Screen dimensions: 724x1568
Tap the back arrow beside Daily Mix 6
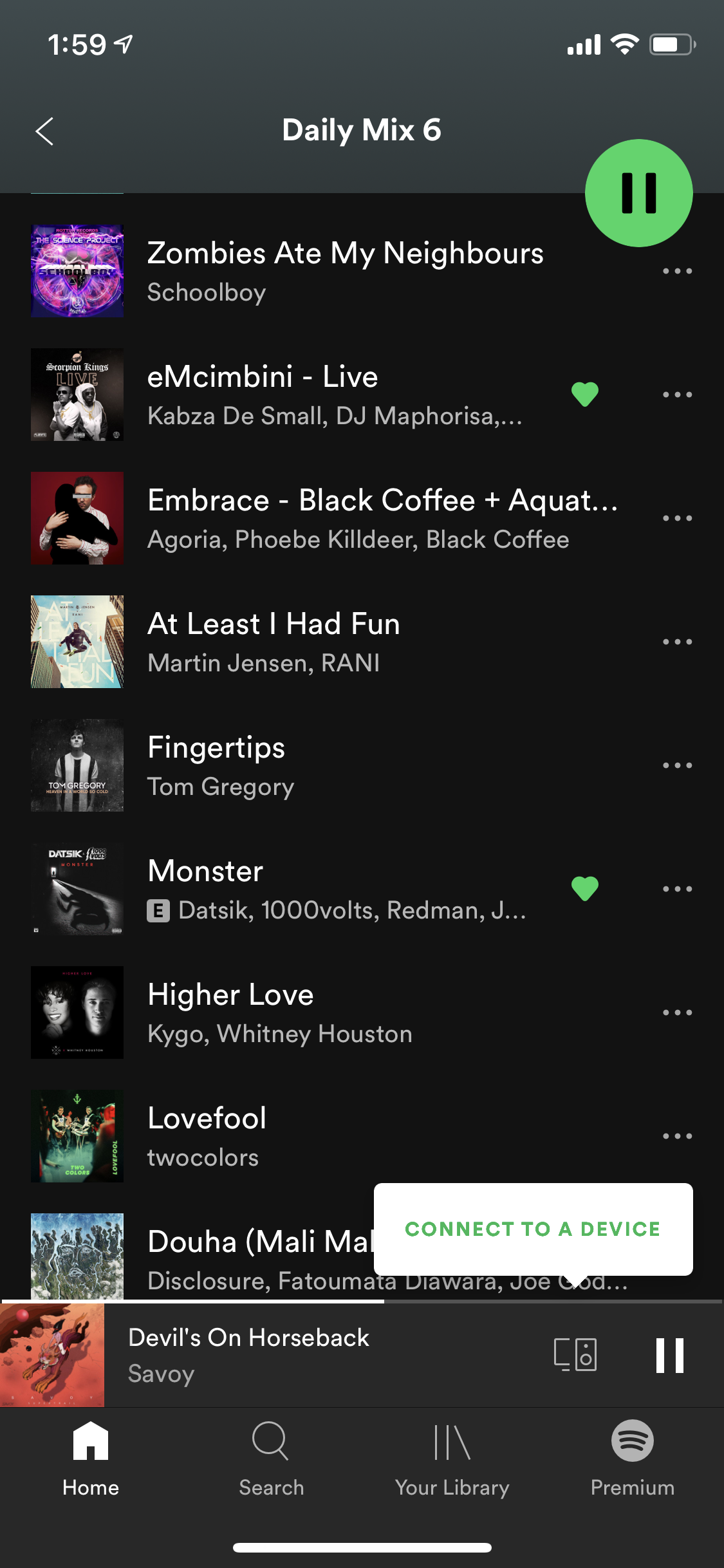pos(44,131)
